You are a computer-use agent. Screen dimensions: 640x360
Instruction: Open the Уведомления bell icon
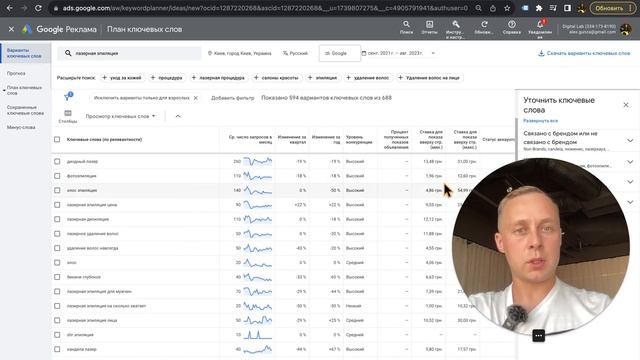pos(540,29)
